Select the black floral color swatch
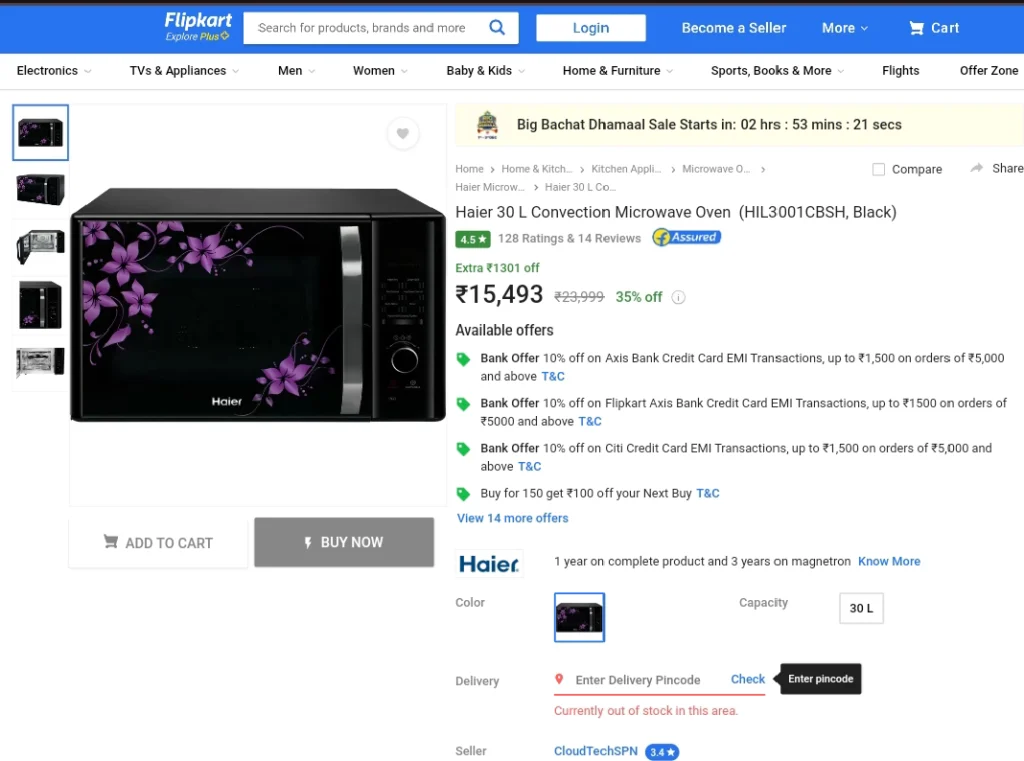The height and width of the screenshot is (761, 1024). coord(579,617)
